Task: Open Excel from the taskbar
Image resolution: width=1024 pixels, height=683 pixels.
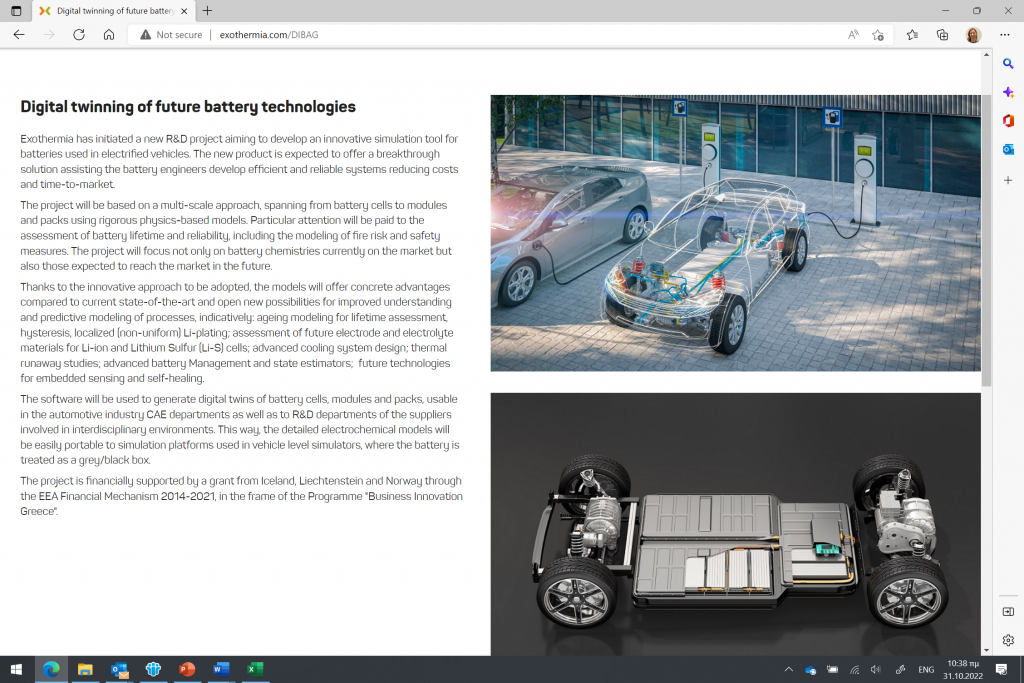Action: [x=255, y=669]
